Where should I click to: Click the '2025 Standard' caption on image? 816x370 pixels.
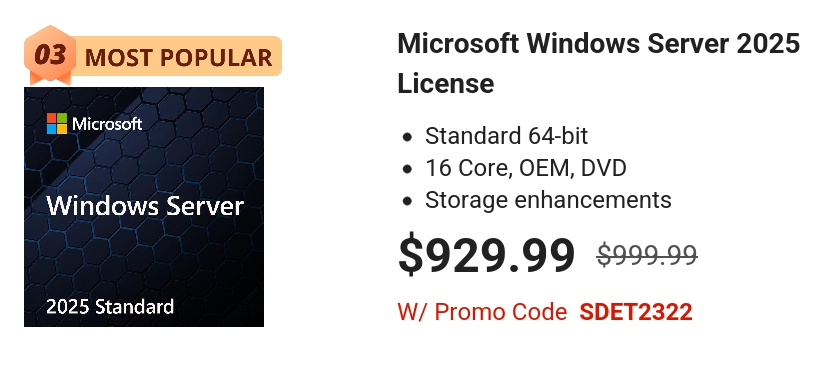(110, 307)
